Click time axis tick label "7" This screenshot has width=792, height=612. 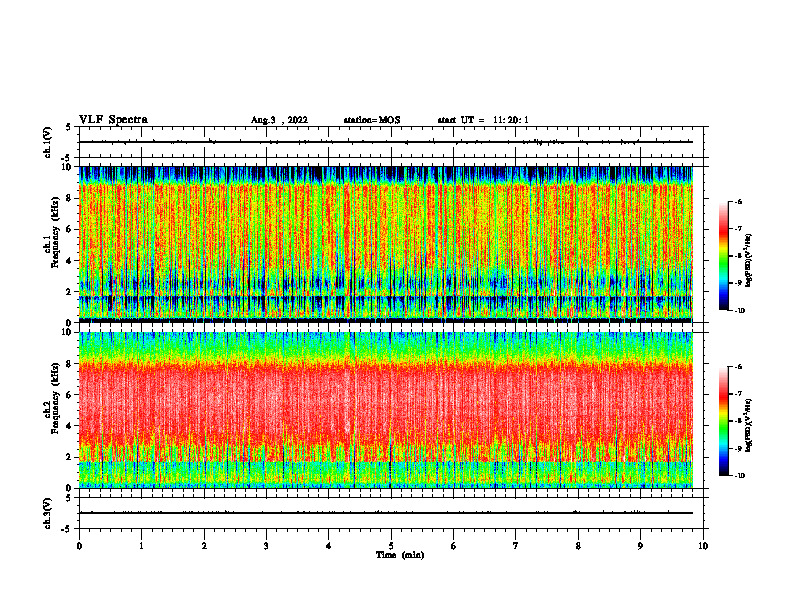tap(516, 546)
